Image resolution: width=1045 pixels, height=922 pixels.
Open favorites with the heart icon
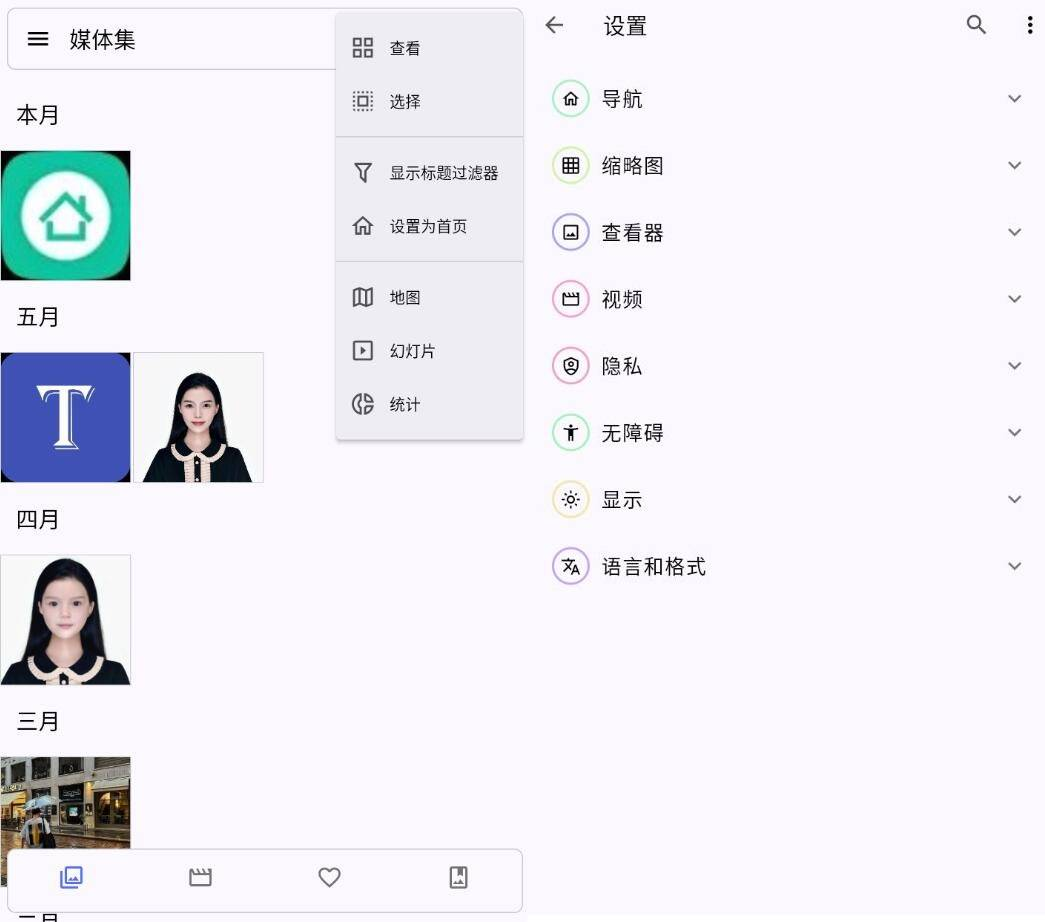click(329, 877)
